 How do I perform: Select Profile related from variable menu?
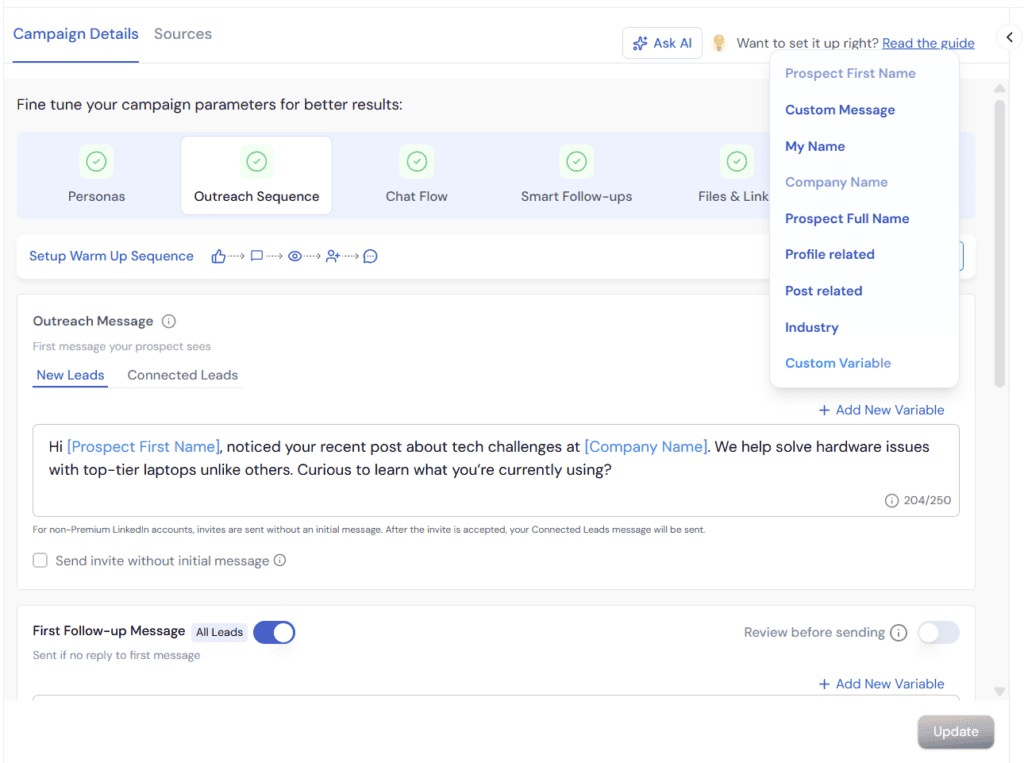(829, 255)
